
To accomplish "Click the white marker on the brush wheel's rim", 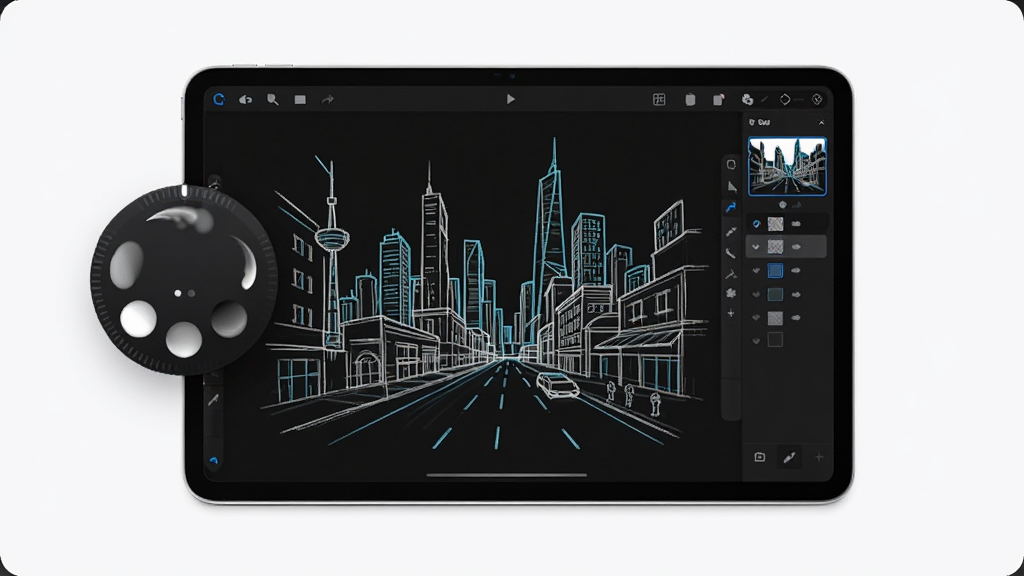I will 184,191.
